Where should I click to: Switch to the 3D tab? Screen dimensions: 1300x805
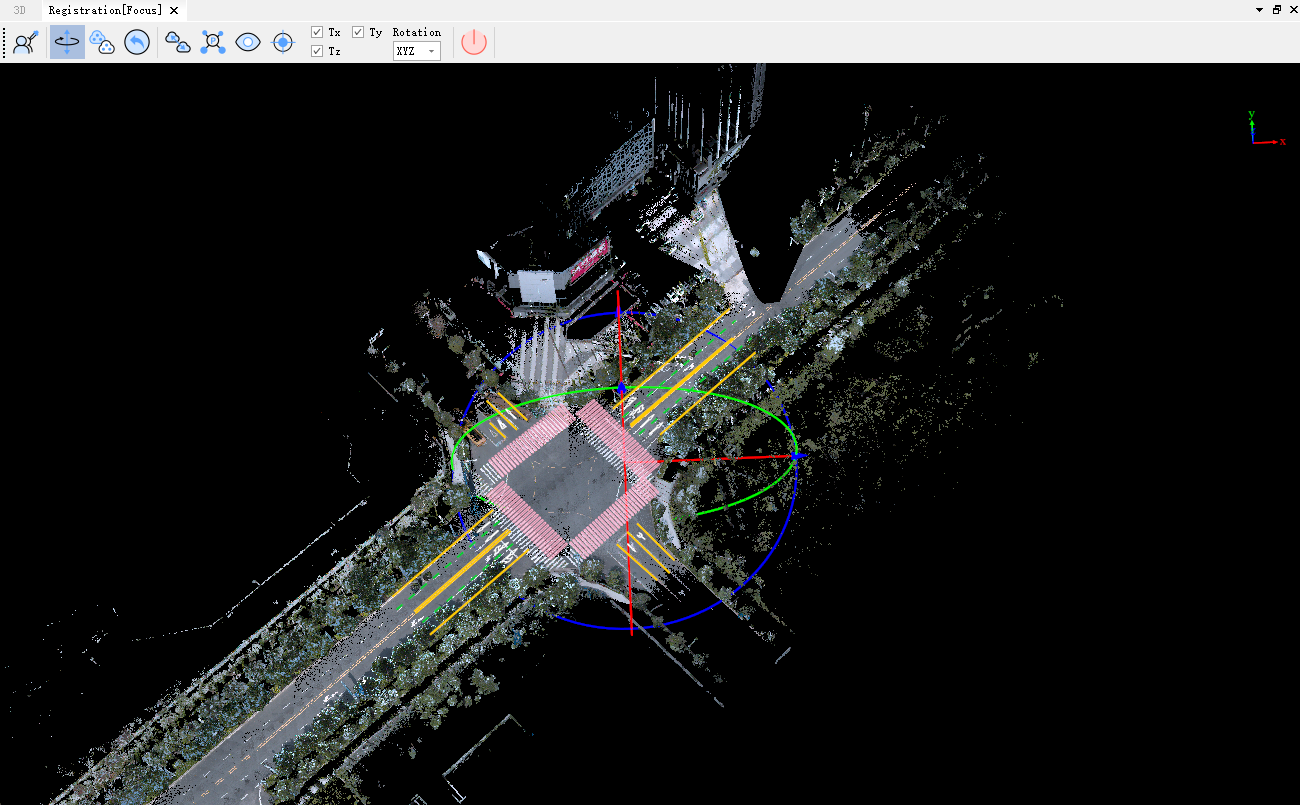click(19, 10)
